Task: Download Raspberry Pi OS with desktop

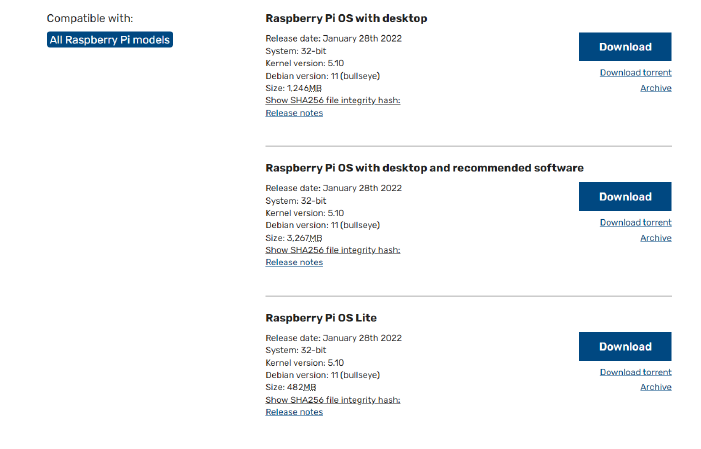Action: pos(625,47)
